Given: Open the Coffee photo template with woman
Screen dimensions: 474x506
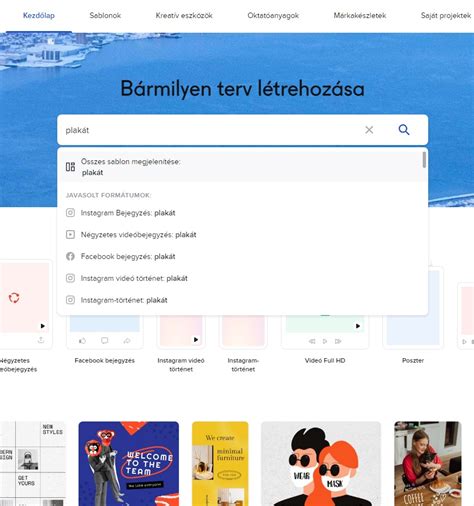Looking at the screenshot, I should [428, 464].
